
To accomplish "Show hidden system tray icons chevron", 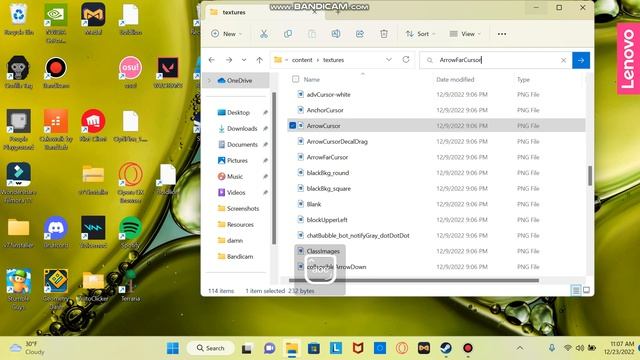I will 520,348.
